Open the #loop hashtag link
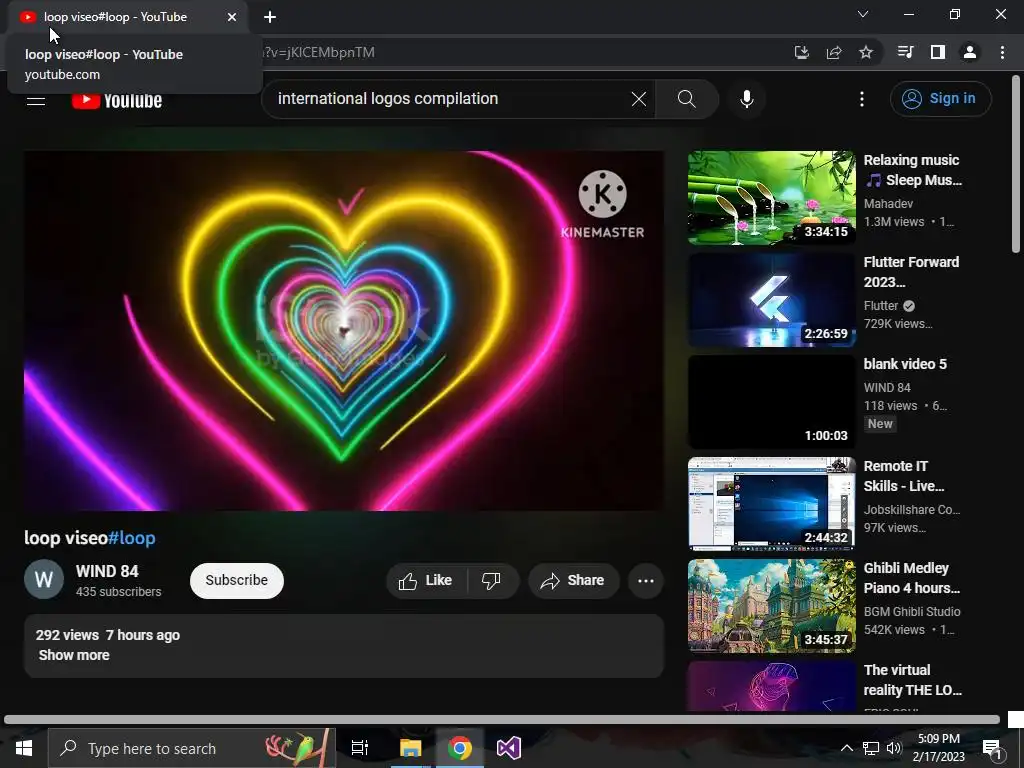This screenshot has height=768, width=1024. (x=132, y=538)
